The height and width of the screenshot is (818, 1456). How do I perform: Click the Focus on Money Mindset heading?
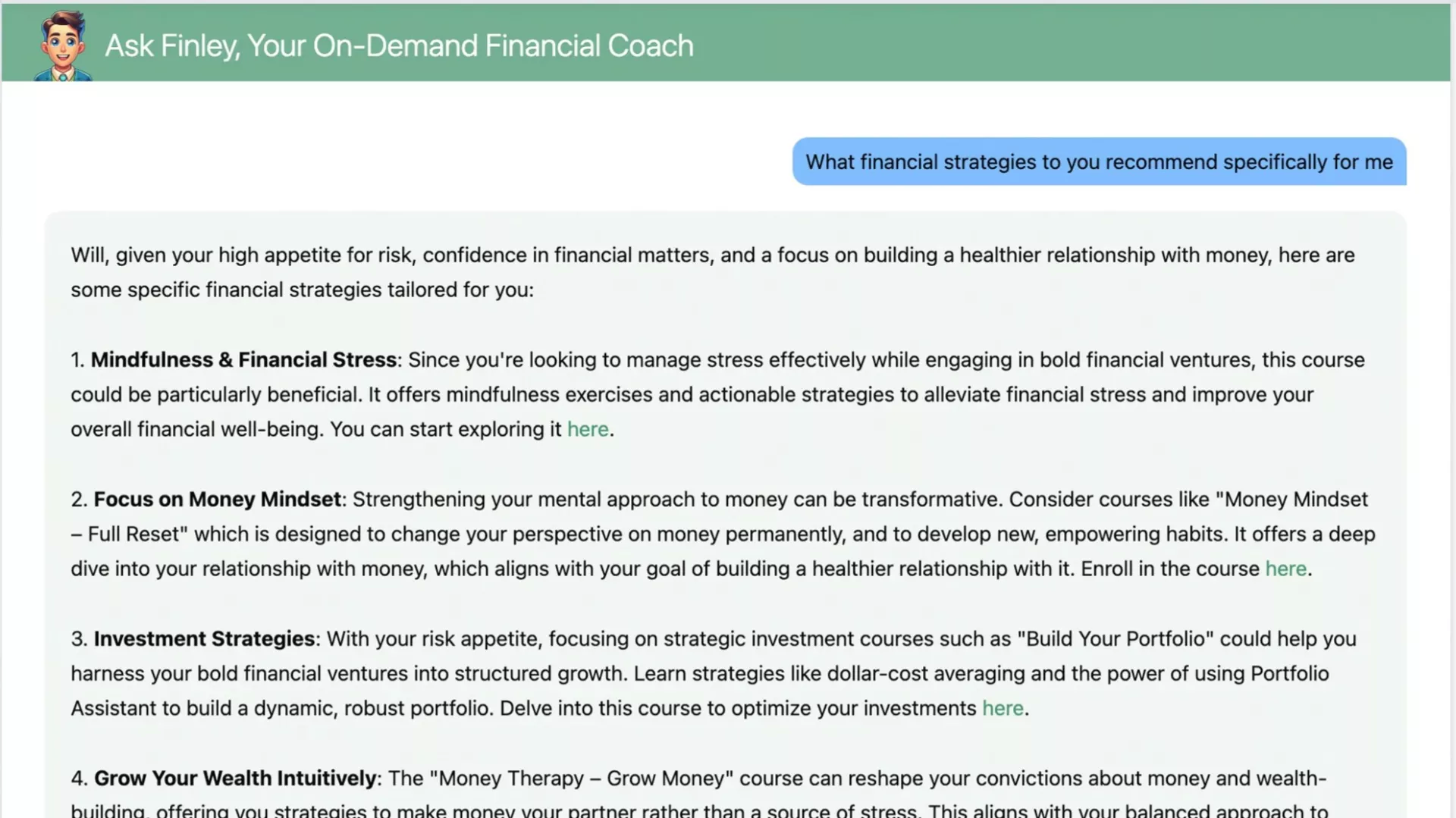pos(217,499)
